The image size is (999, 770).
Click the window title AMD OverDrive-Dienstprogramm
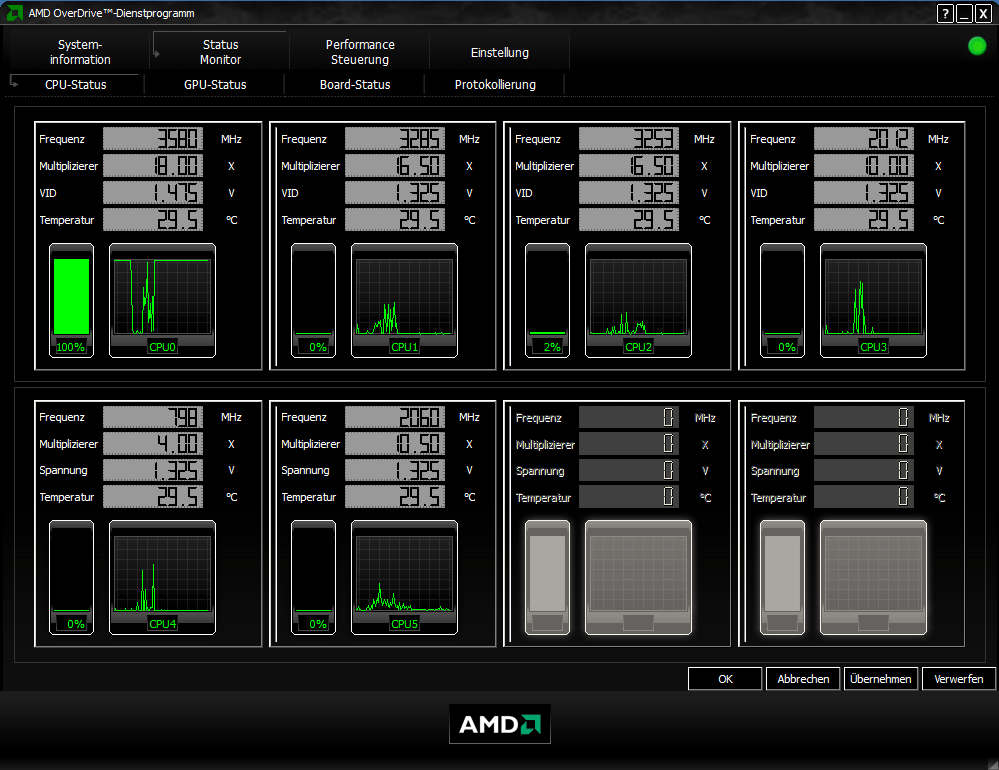coord(111,13)
